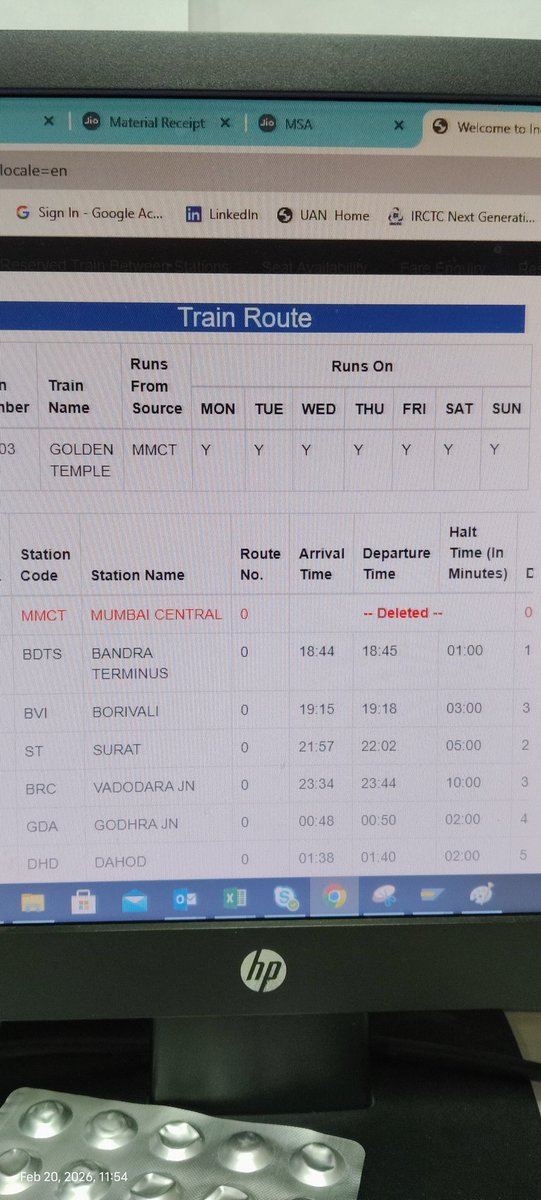Open Skype from the taskbar
This screenshot has height=1200, width=541.
coord(286,898)
